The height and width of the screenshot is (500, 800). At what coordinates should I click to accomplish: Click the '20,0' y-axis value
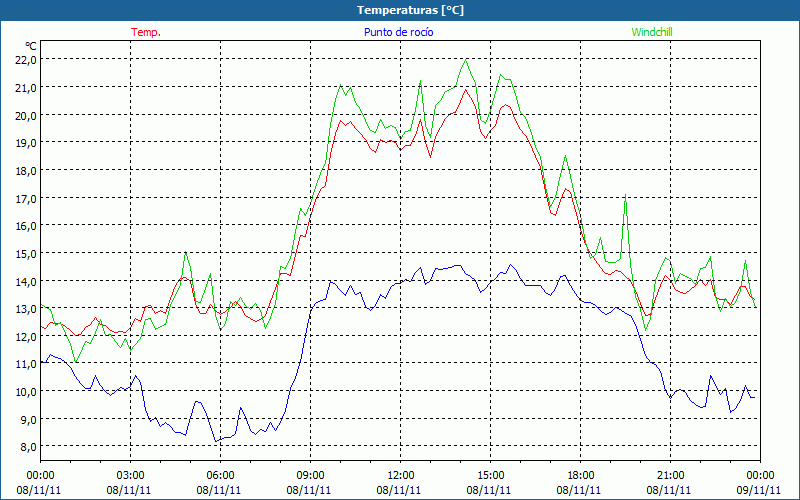pos(26,115)
